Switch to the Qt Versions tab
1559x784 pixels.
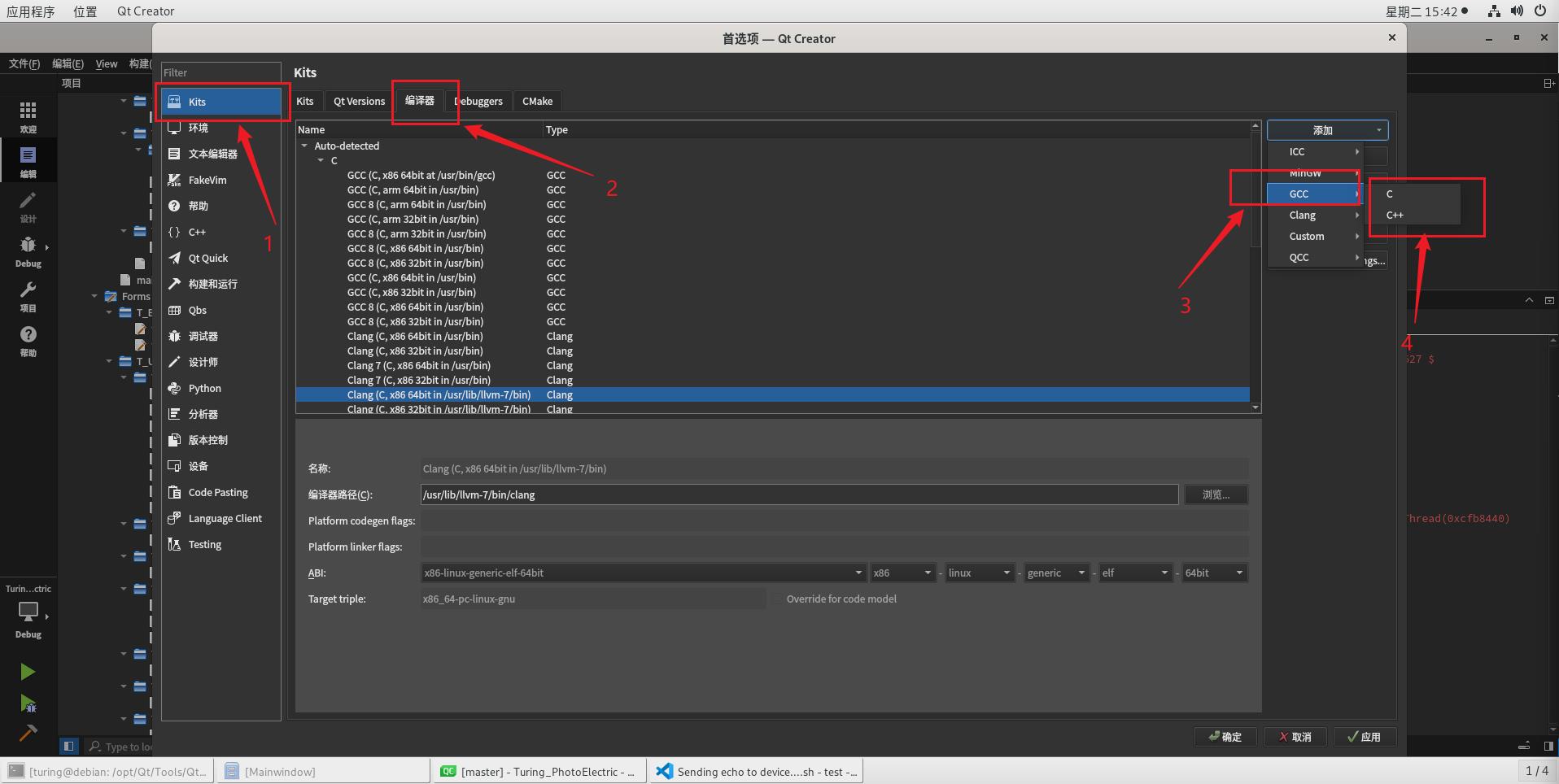pyautogui.click(x=359, y=101)
